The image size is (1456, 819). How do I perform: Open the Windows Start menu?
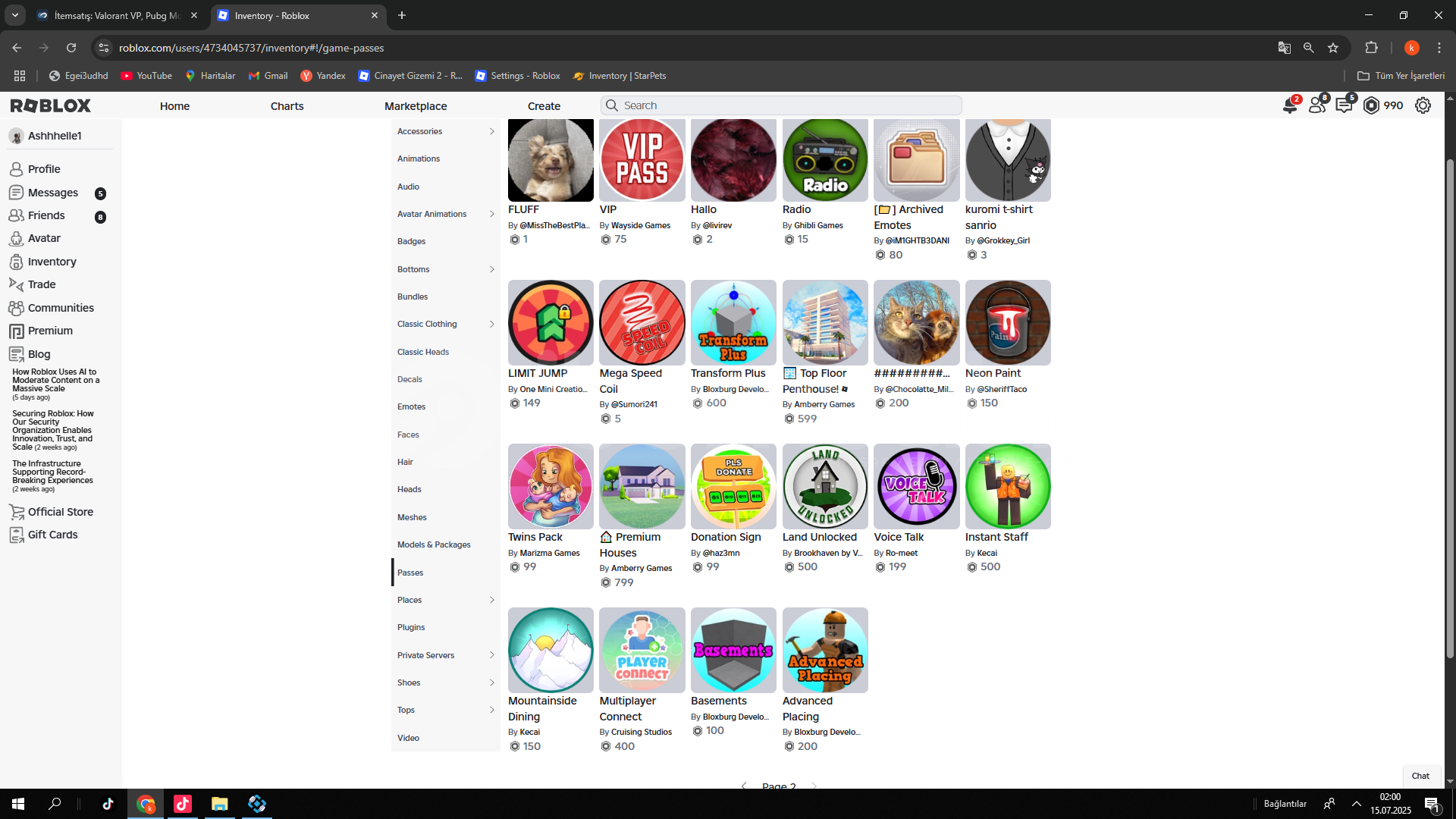(x=18, y=804)
